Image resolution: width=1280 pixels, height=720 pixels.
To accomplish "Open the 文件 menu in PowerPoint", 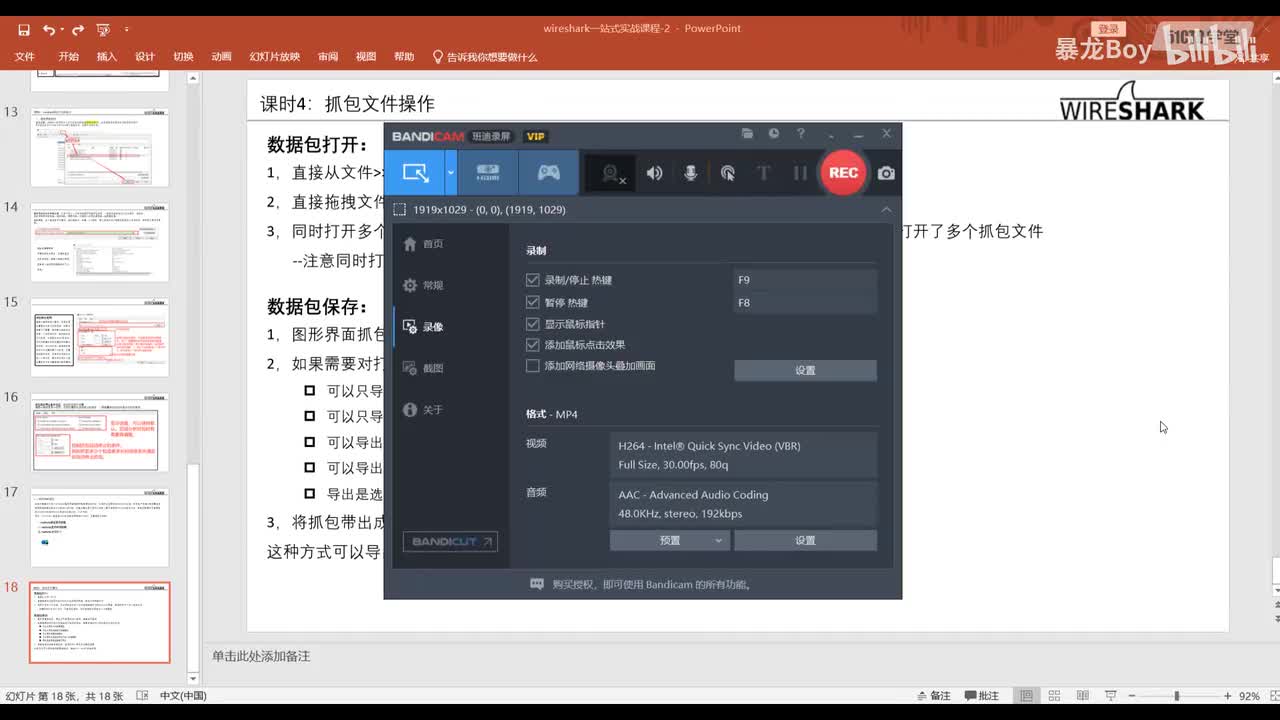I will tap(25, 57).
